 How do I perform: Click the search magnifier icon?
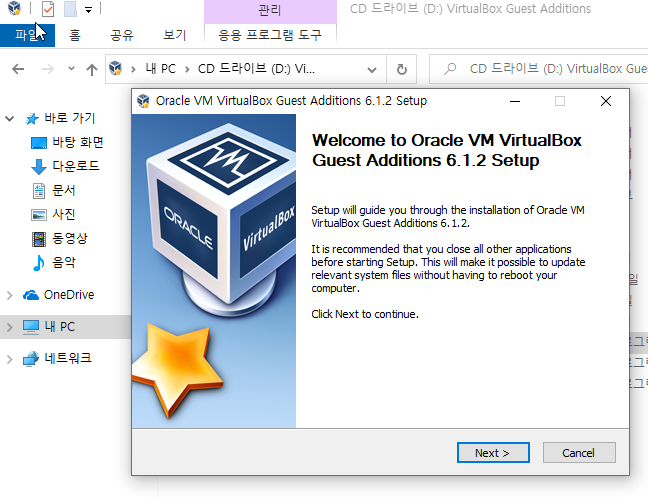pyautogui.click(x=450, y=69)
